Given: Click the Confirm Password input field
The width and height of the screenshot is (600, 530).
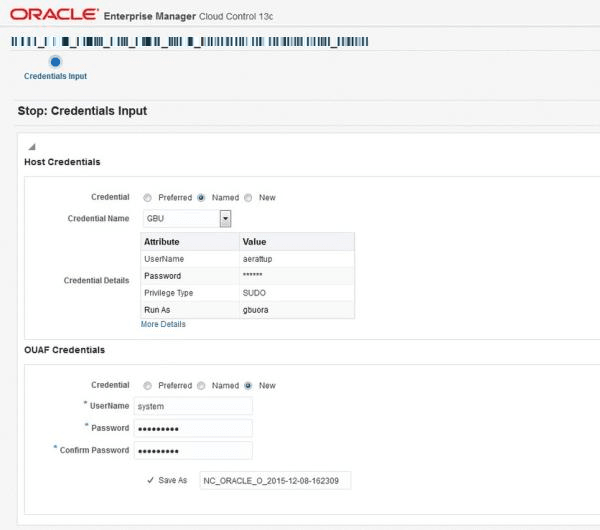Looking at the screenshot, I should [x=193, y=450].
